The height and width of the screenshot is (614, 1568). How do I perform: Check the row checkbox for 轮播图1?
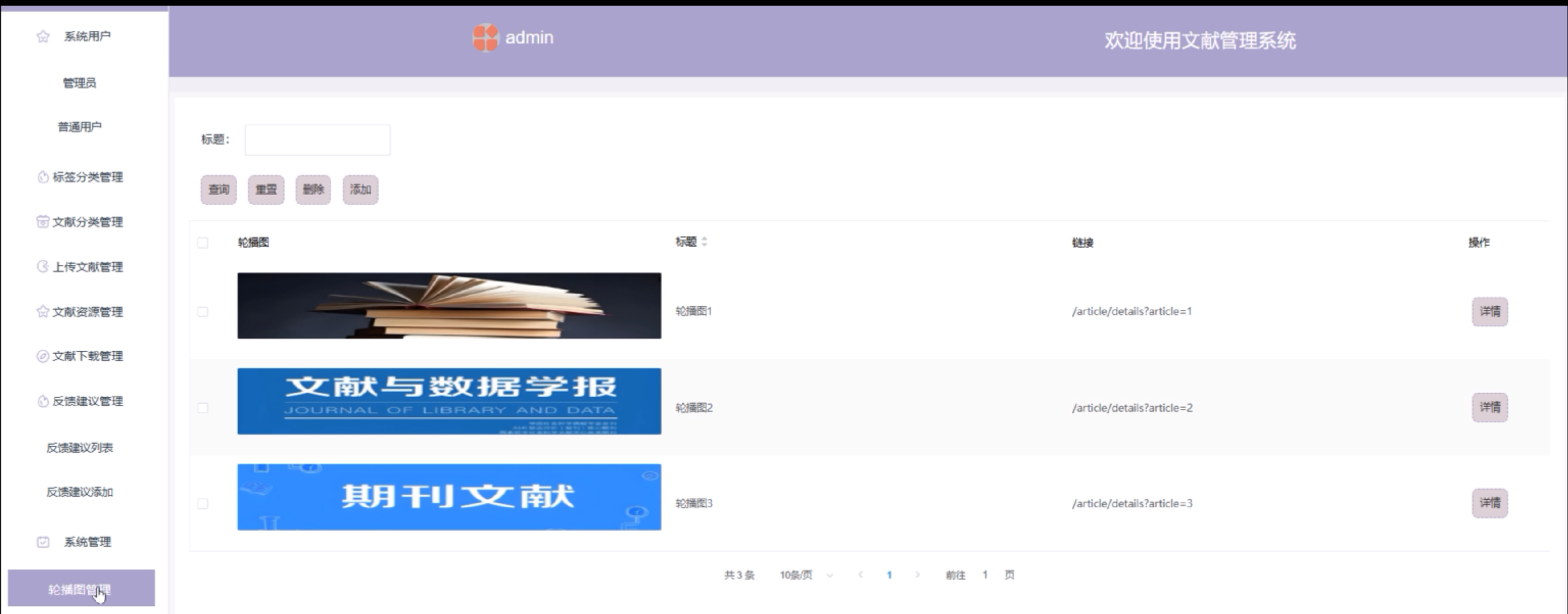pos(203,311)
